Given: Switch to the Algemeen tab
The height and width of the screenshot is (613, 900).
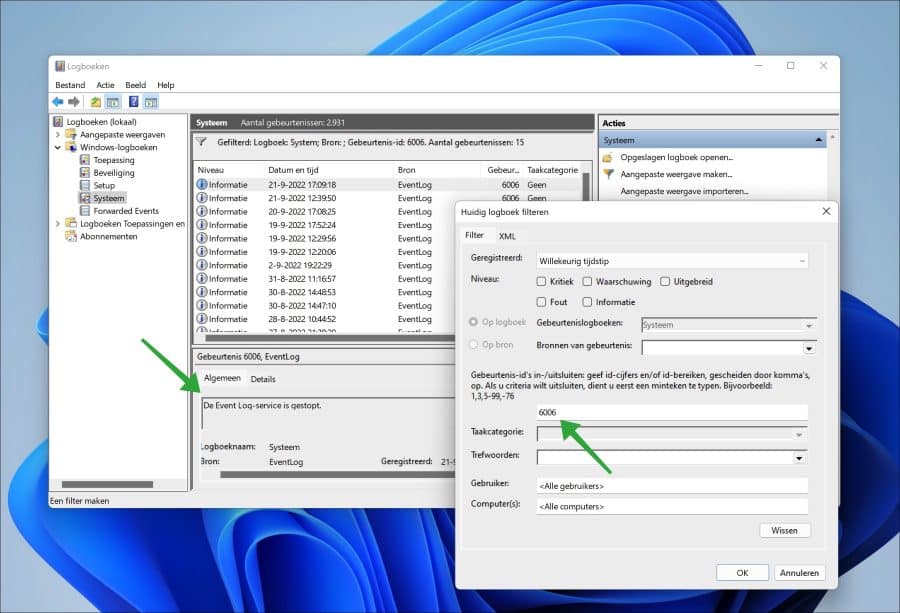Looking at the screenshot, I should pos(222,378).
